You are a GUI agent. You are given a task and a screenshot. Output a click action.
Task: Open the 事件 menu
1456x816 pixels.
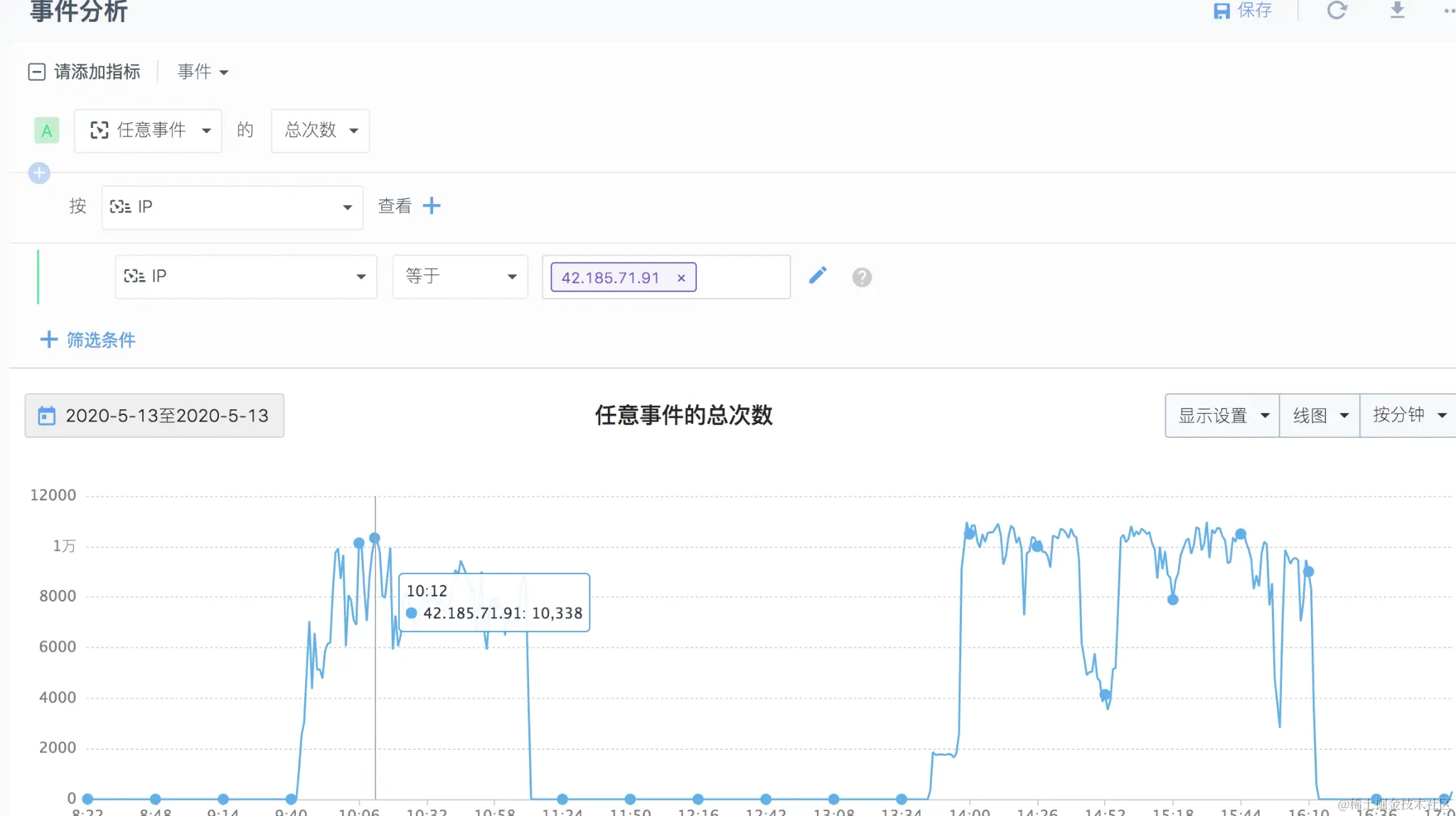coord(202,72)
